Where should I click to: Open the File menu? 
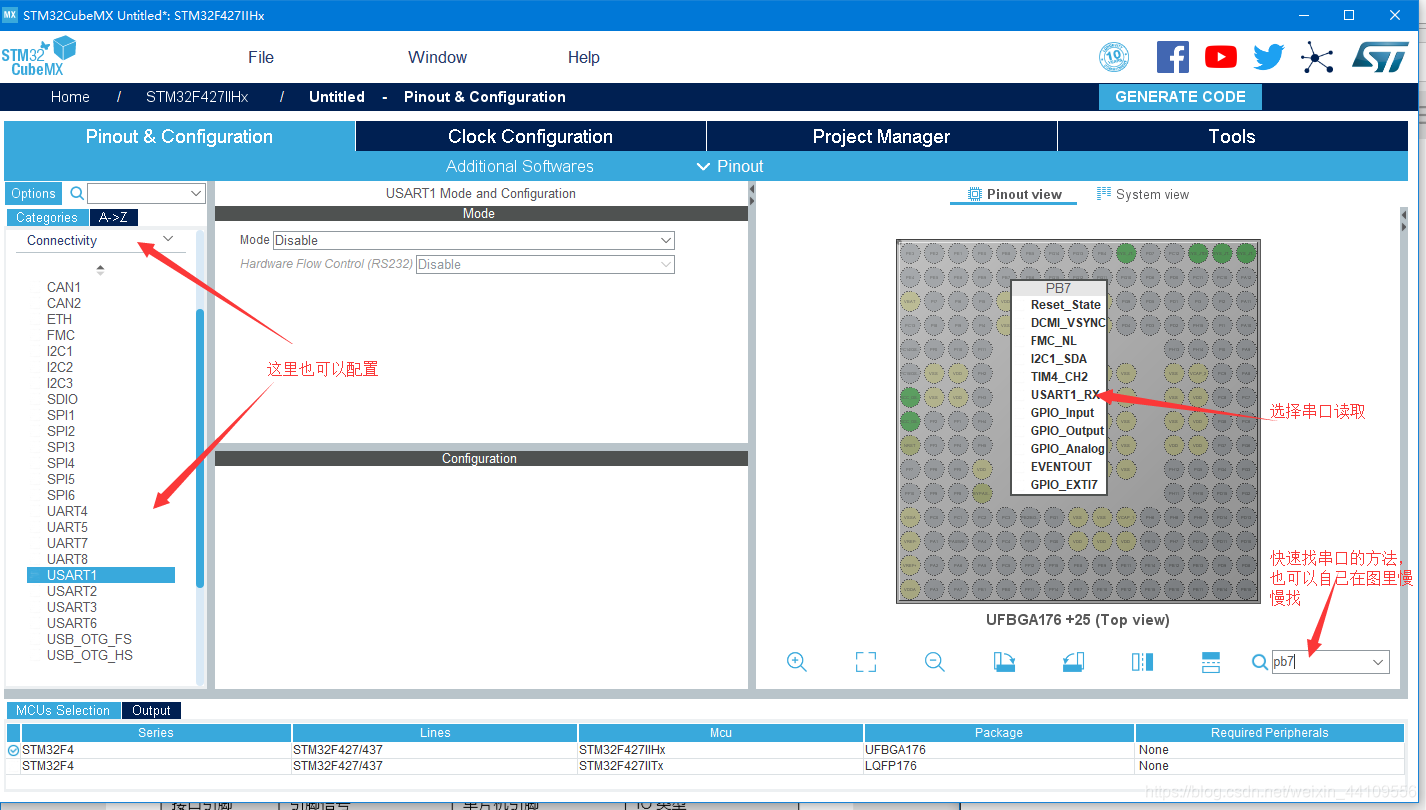(x=261, y=57)
